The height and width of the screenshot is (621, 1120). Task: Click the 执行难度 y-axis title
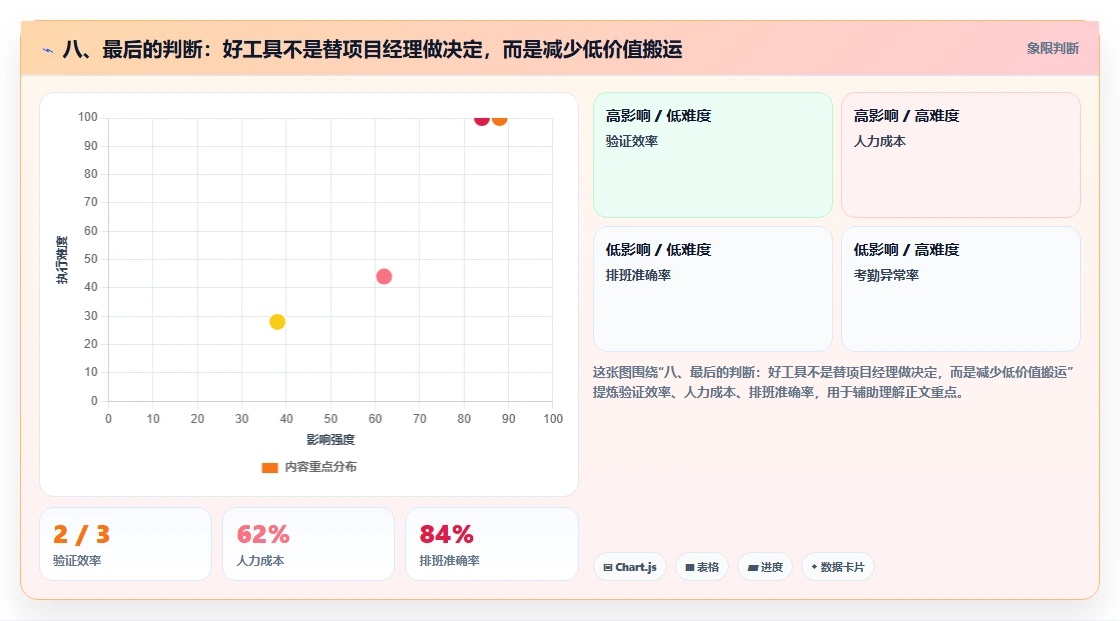click(x=62, y=259)
